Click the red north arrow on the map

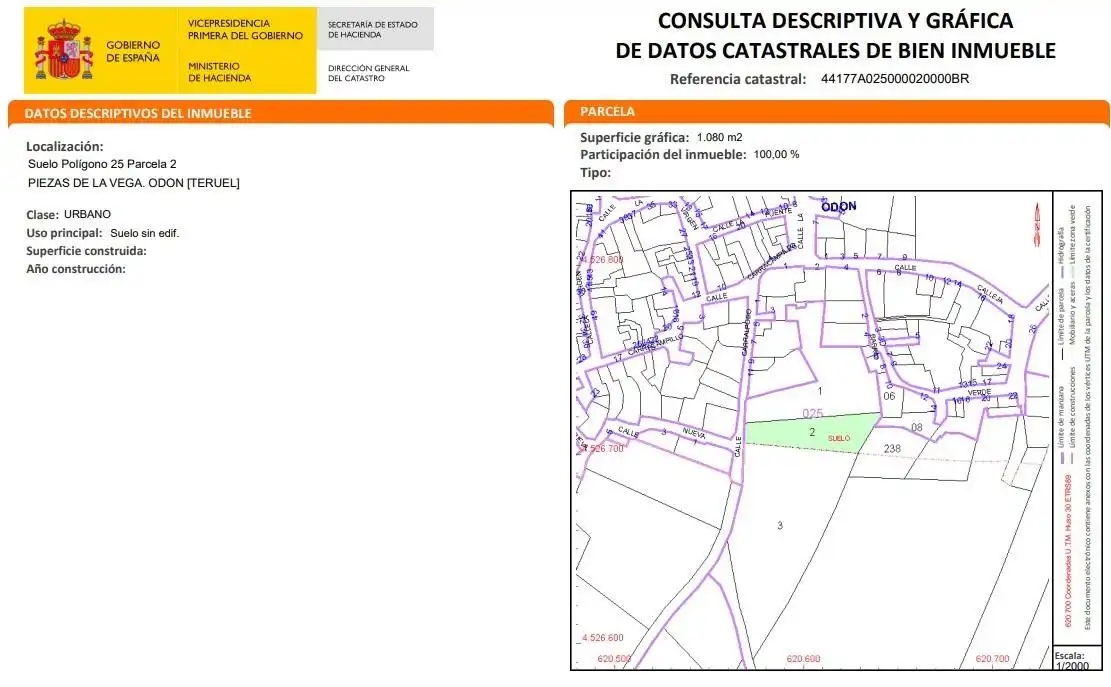pyautogui.click(x=1037, y=225)
